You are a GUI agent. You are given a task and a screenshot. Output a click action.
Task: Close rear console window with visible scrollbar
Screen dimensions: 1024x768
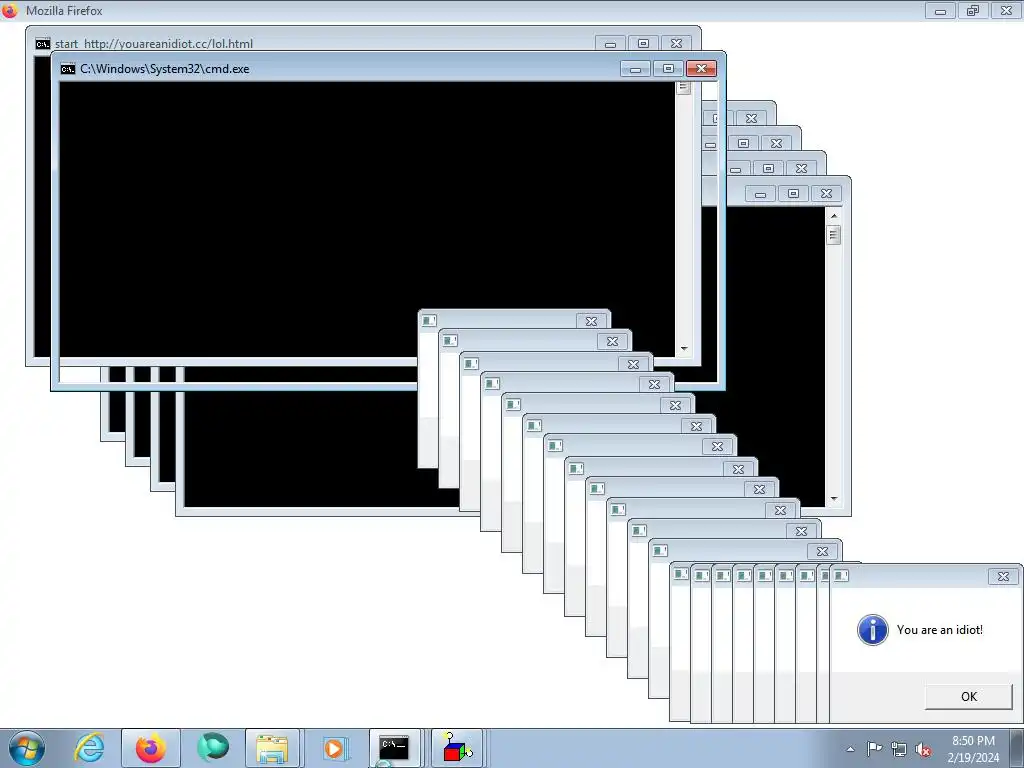(826, 193)
